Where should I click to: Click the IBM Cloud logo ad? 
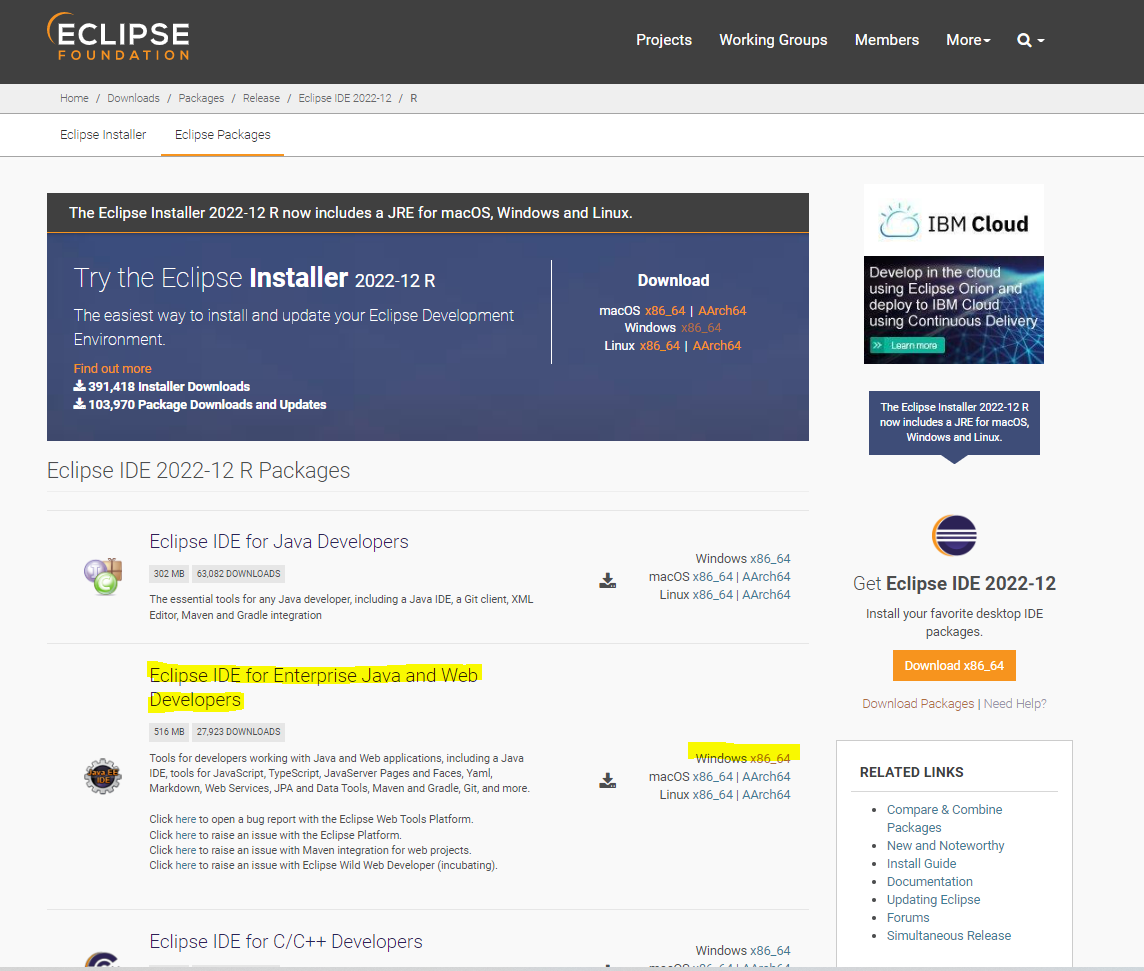point(954,220)
